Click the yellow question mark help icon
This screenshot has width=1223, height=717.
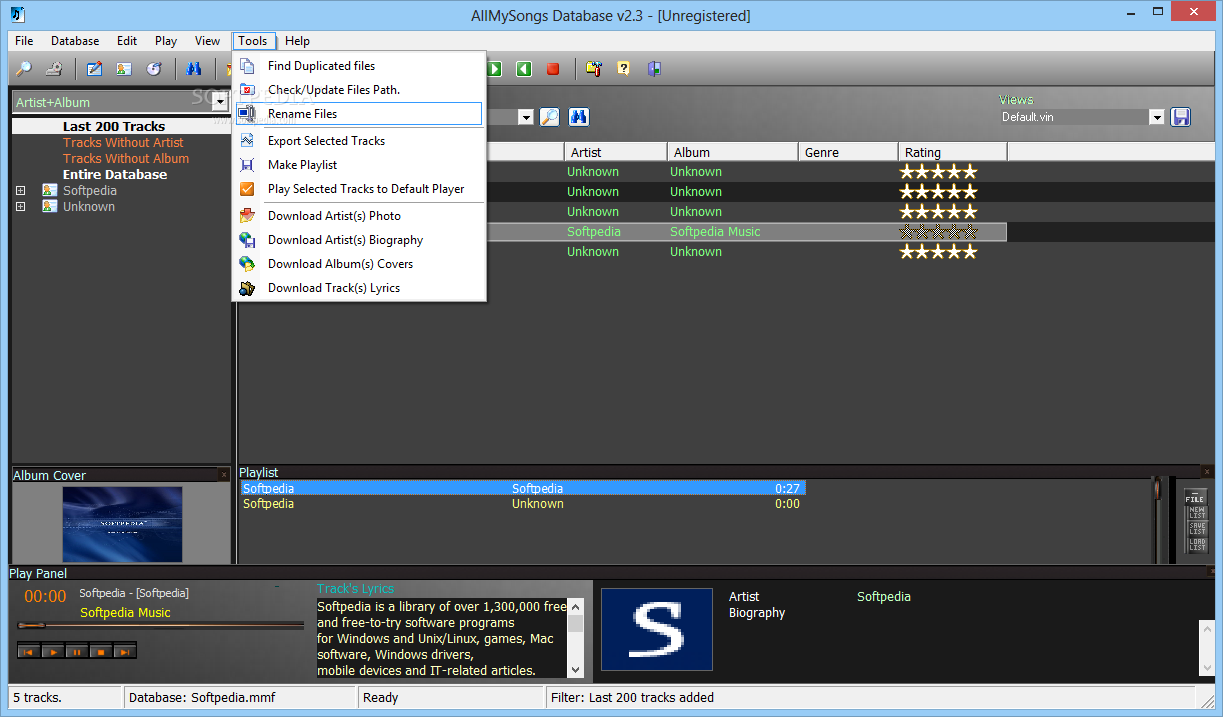(x=623, y=69)
